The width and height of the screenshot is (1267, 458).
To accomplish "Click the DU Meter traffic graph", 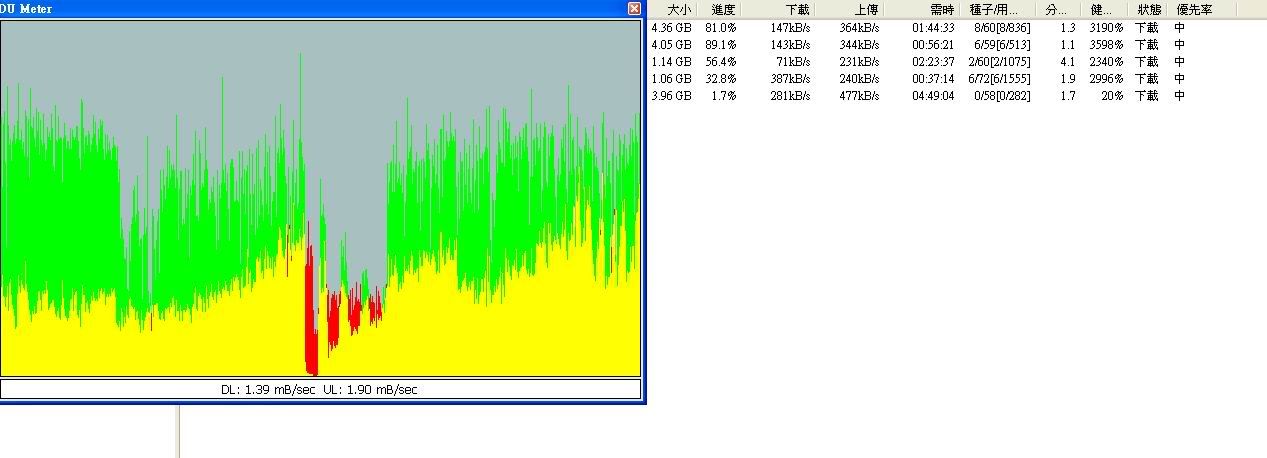I will [320, 198].
